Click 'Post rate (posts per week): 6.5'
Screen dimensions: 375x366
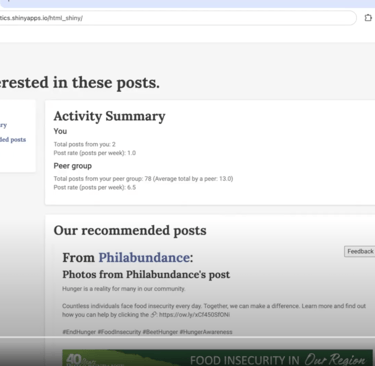pyautogui.click(x=95, y=187)
